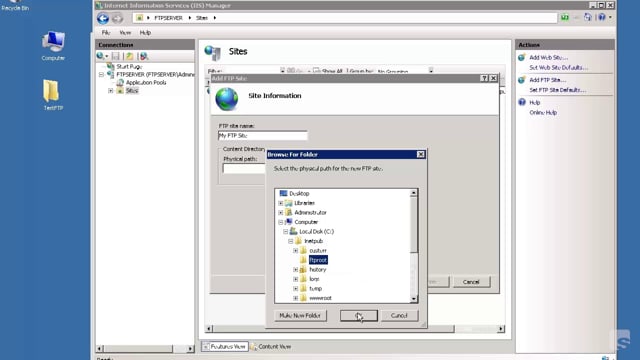Cancel the Browse For Folder dialog
The width and height of the screenshot is (640, 360).
click(x=399, y=316)
